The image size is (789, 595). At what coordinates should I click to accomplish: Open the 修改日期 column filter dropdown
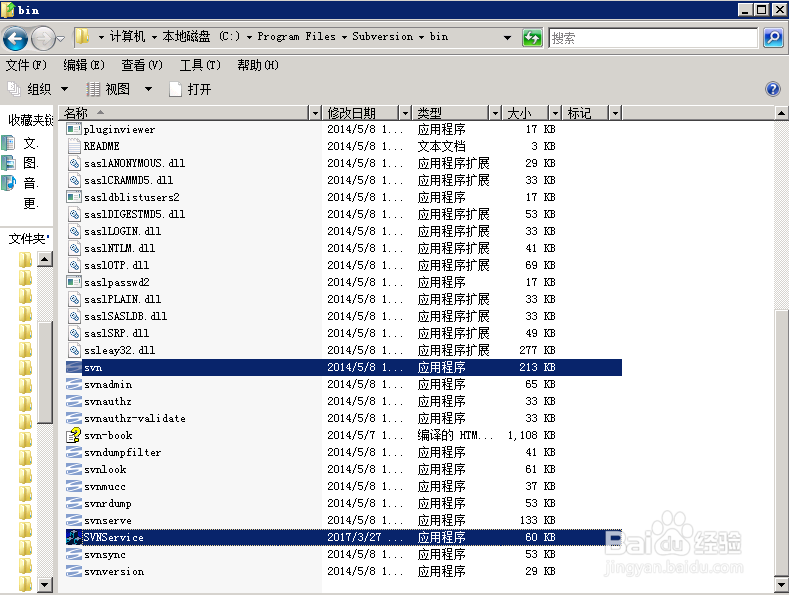coord(405,113)
